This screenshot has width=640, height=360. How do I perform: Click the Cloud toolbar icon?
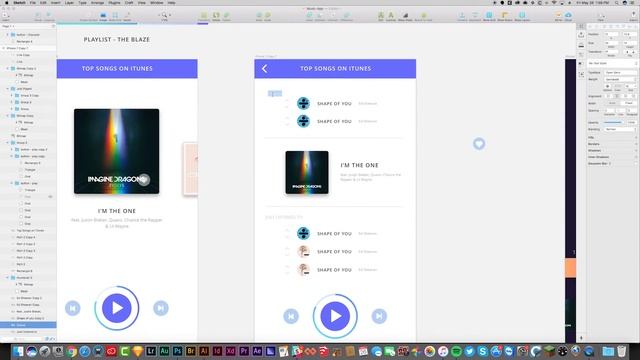point(568,16)
